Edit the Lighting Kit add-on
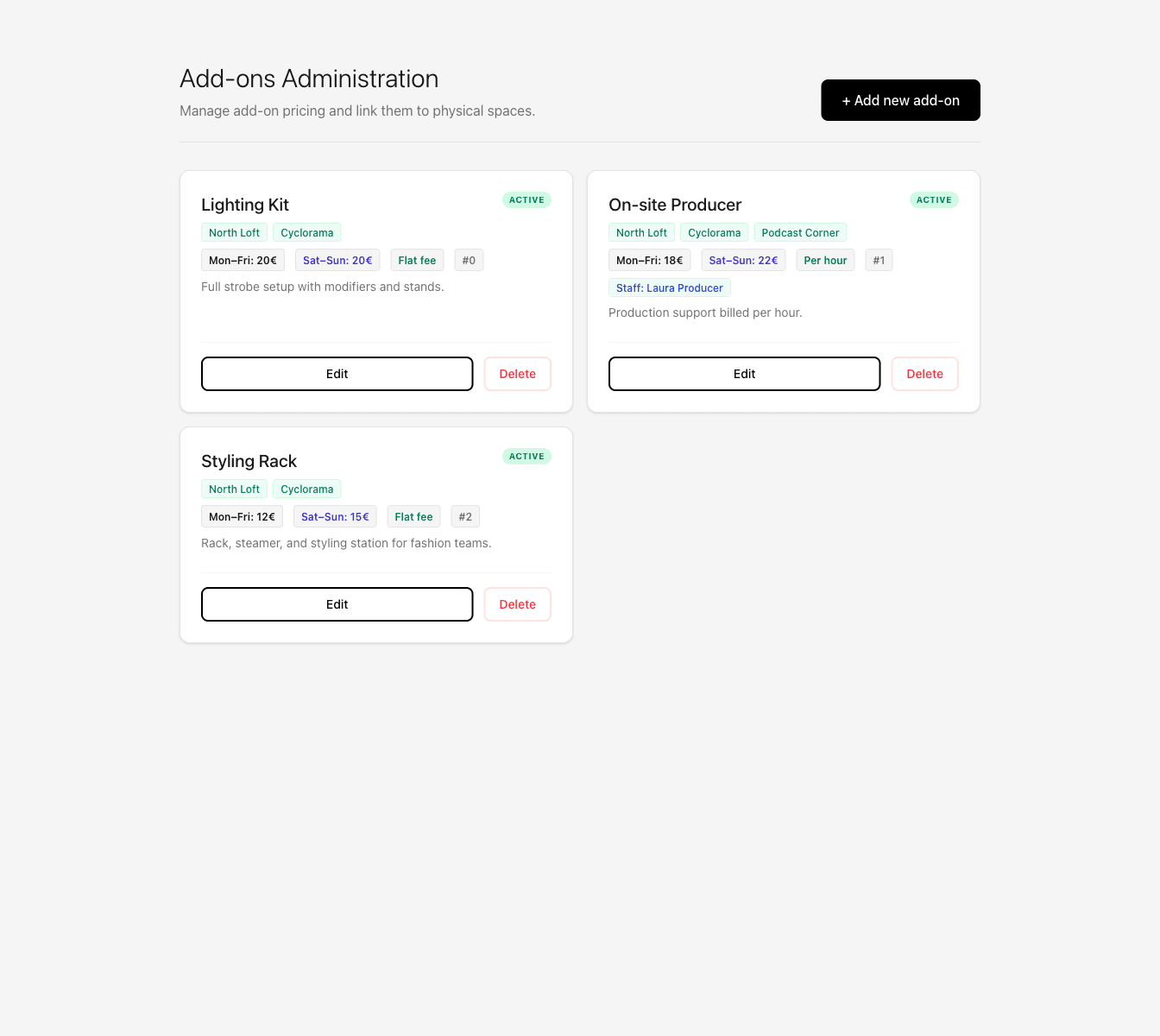Viewport: 1160px width, 1036px height. [x=337, y=374]
